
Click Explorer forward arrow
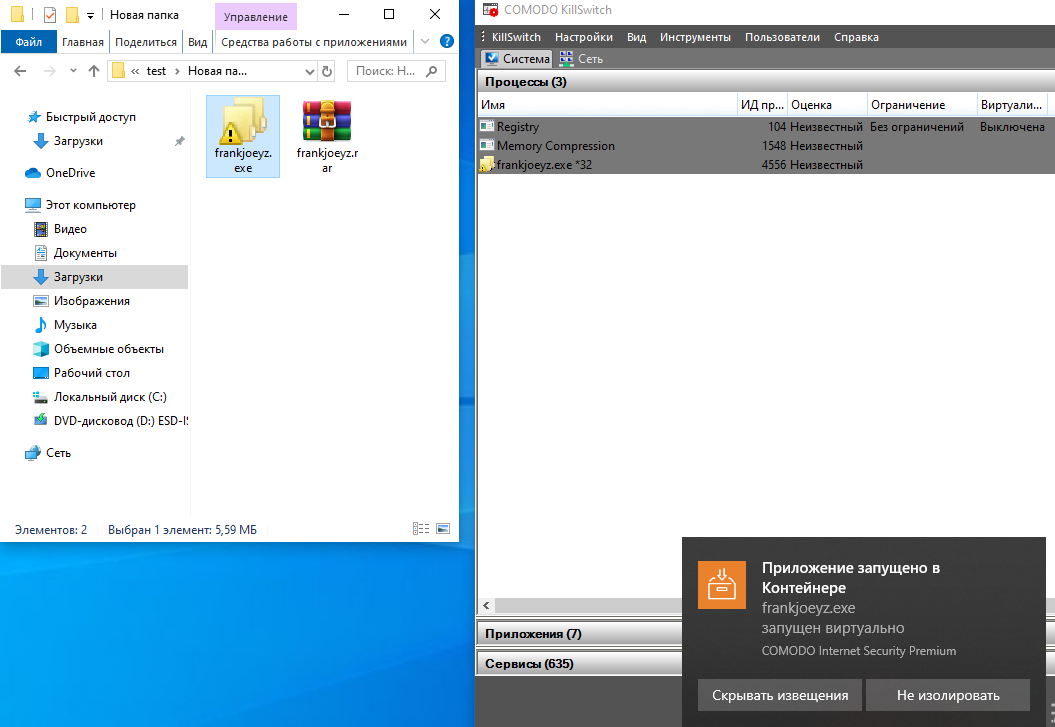point(49,71)
